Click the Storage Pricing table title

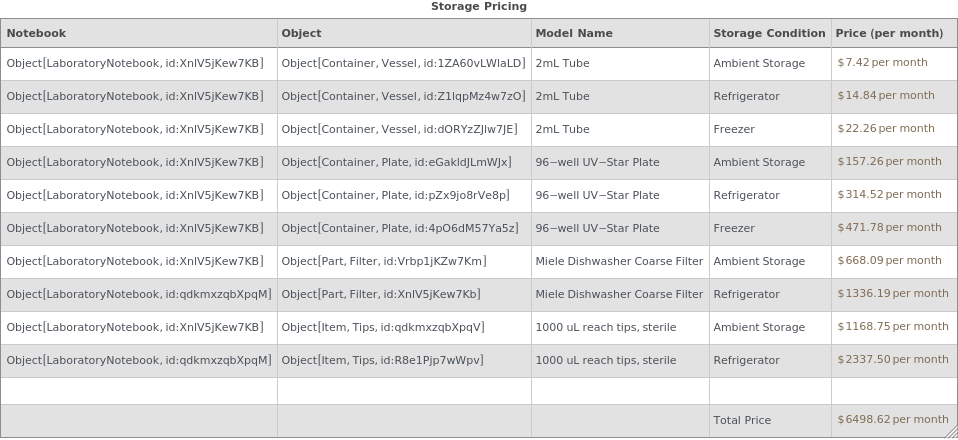pos(478,7)
